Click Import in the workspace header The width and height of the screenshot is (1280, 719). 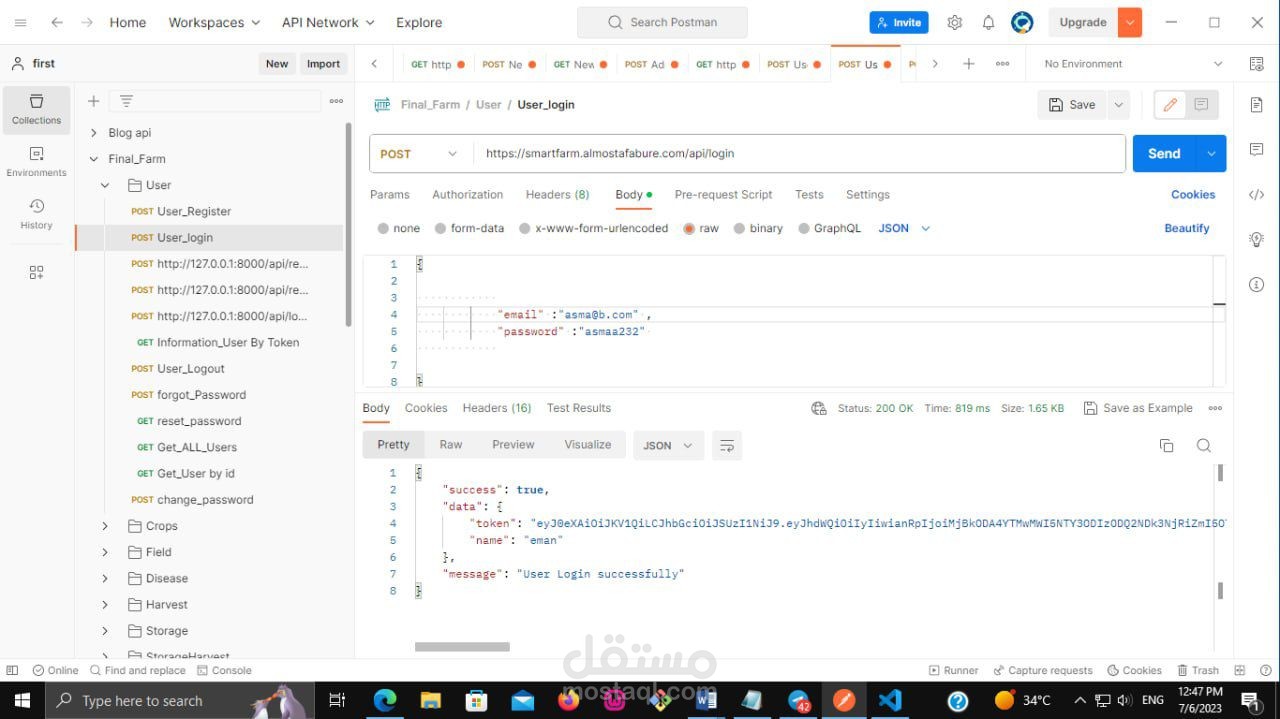click(323, 64)
